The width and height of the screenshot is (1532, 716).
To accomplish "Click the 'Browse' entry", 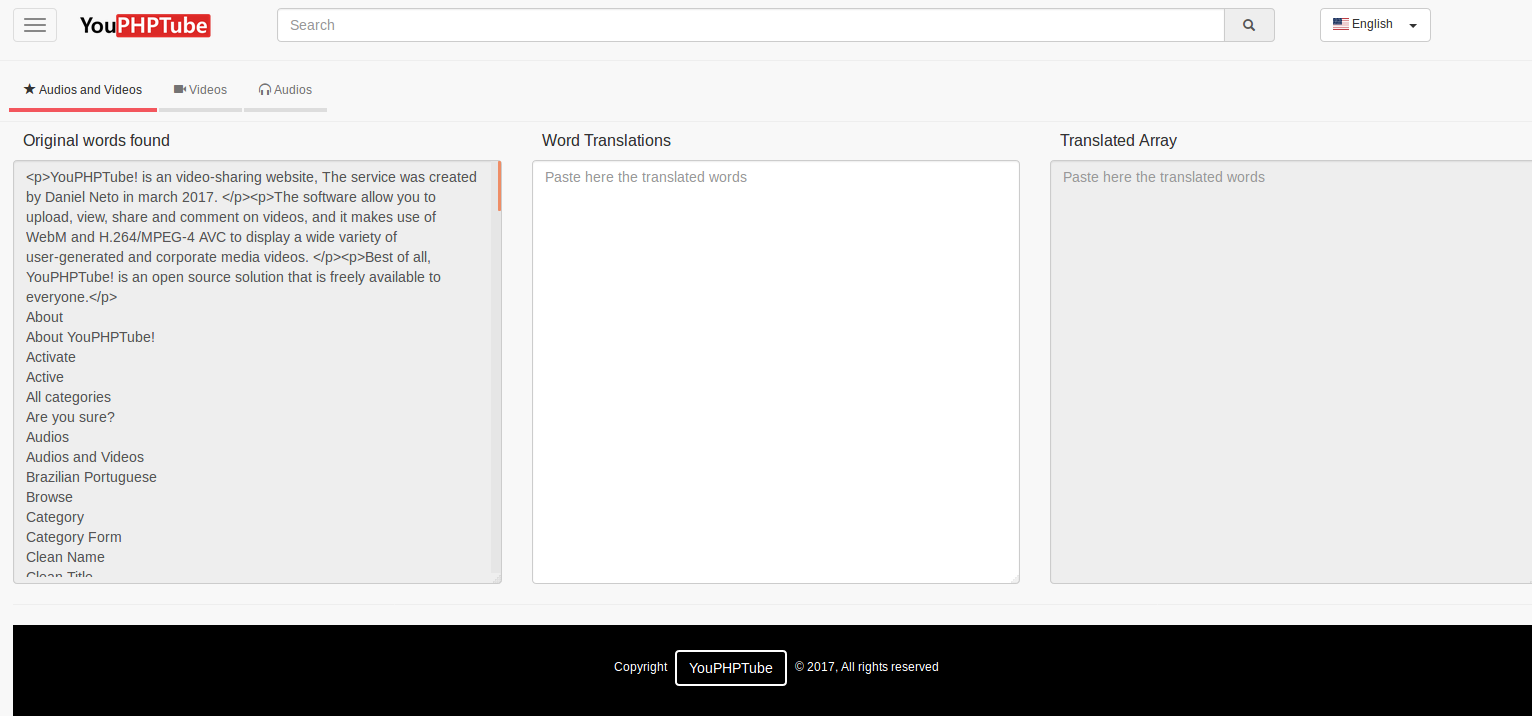I will click(x=49, y=497).
